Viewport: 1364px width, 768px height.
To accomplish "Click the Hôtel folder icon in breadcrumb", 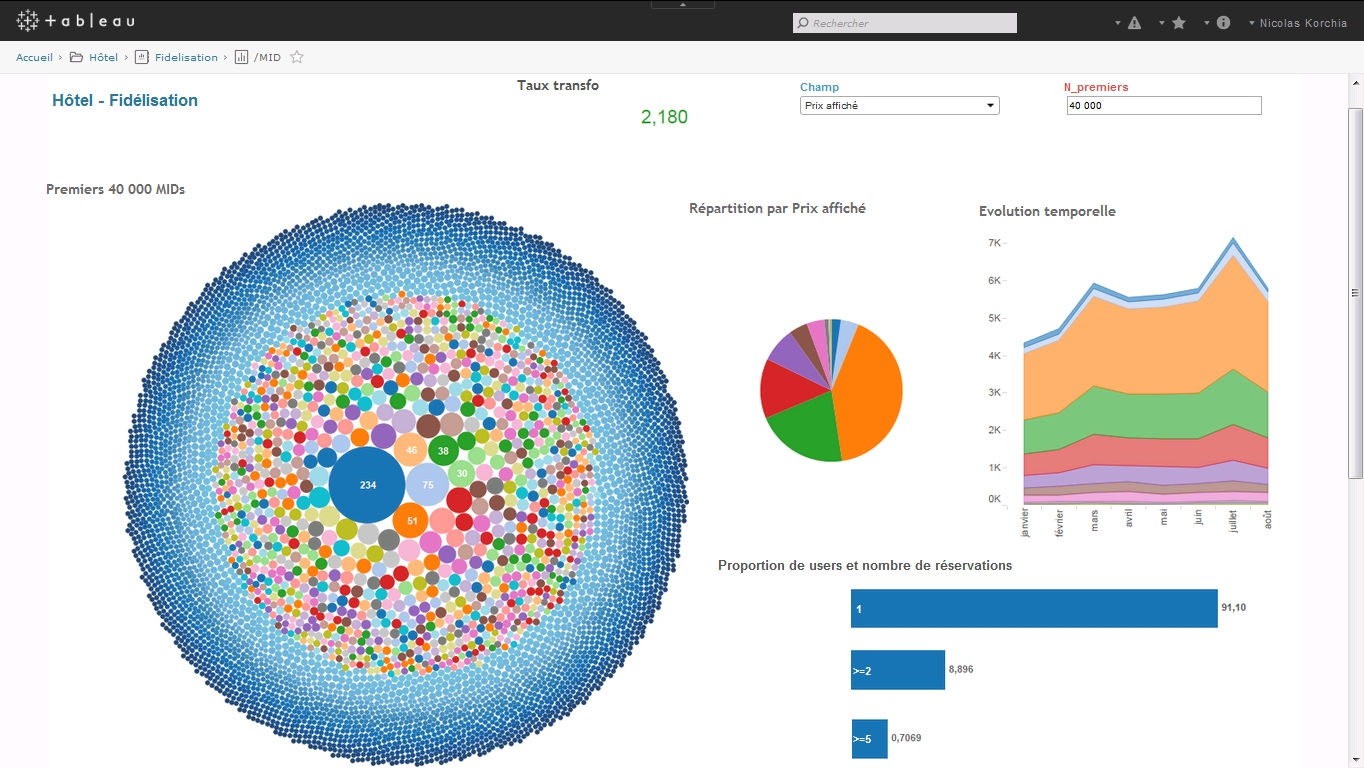I will (x=76, y=57).
